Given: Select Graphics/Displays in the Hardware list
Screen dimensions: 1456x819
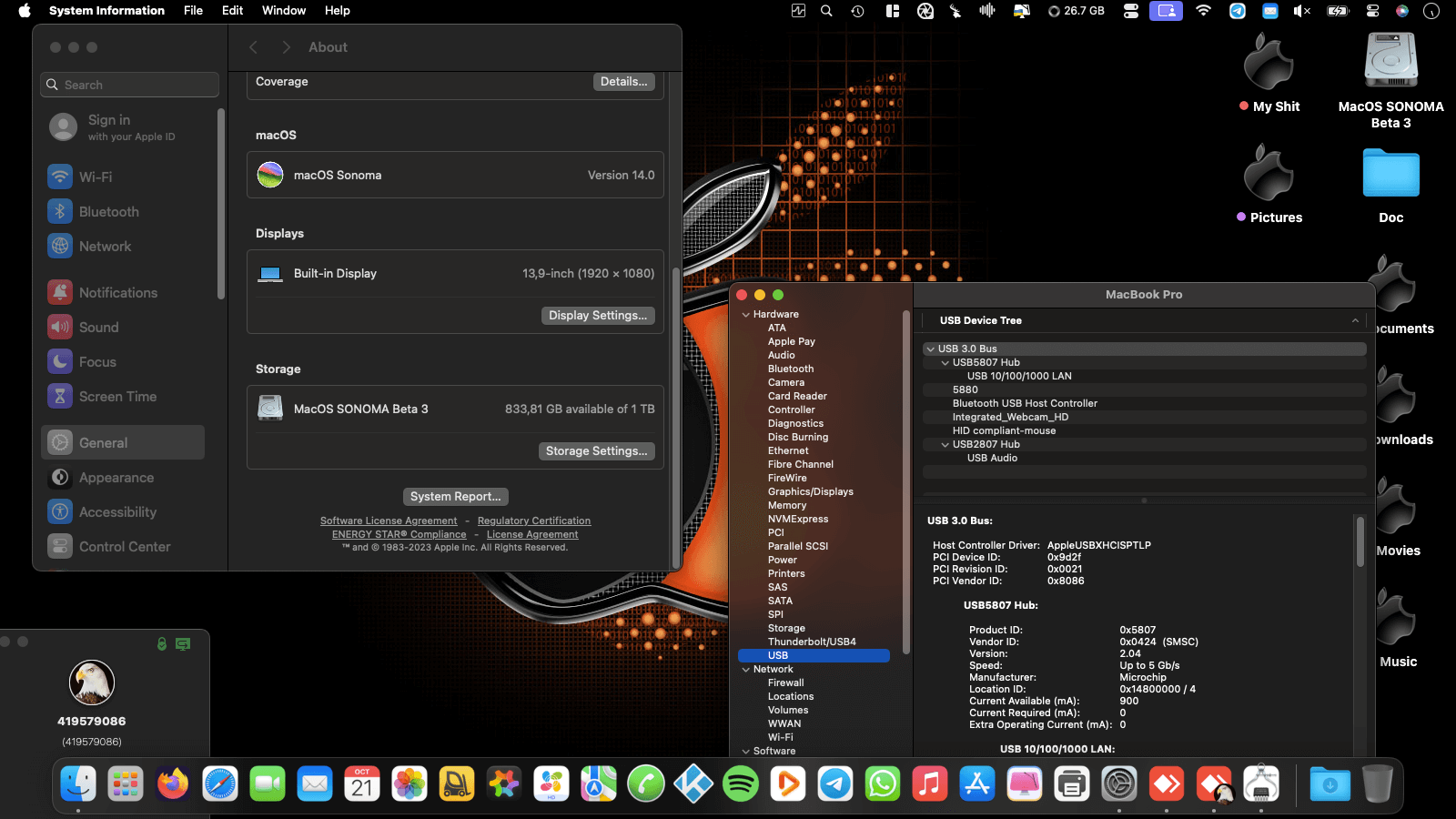Looking at the screenshot, I should [x=811, y=492].
